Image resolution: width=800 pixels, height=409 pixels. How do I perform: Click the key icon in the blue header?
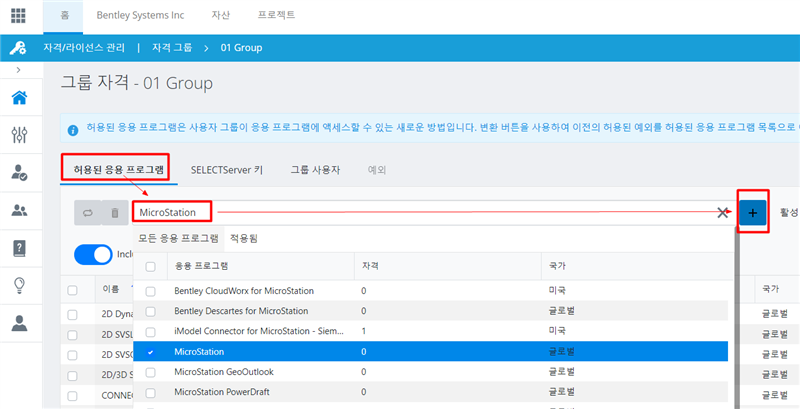tap(18, 48)
